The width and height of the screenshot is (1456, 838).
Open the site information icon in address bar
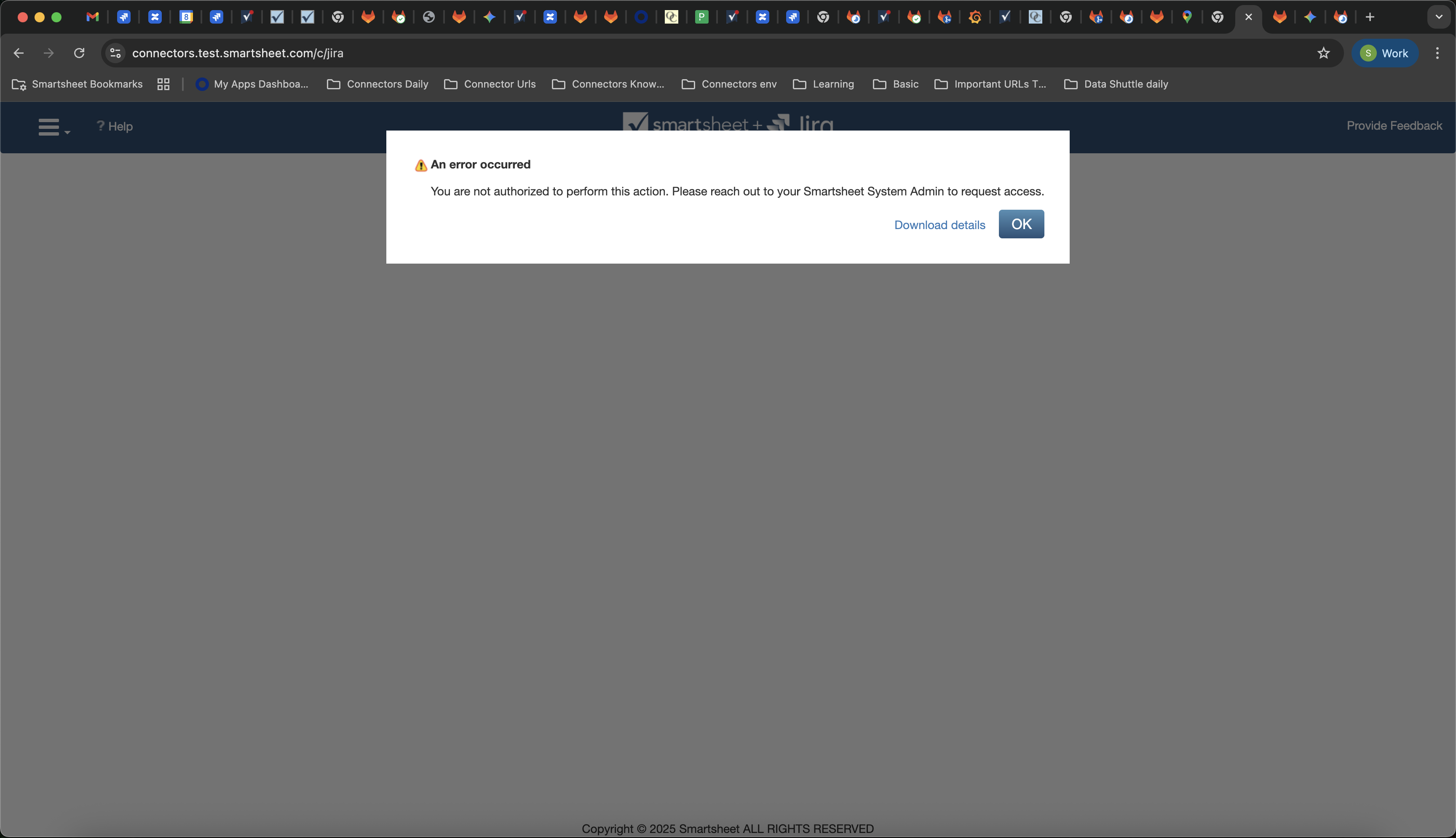116,53
